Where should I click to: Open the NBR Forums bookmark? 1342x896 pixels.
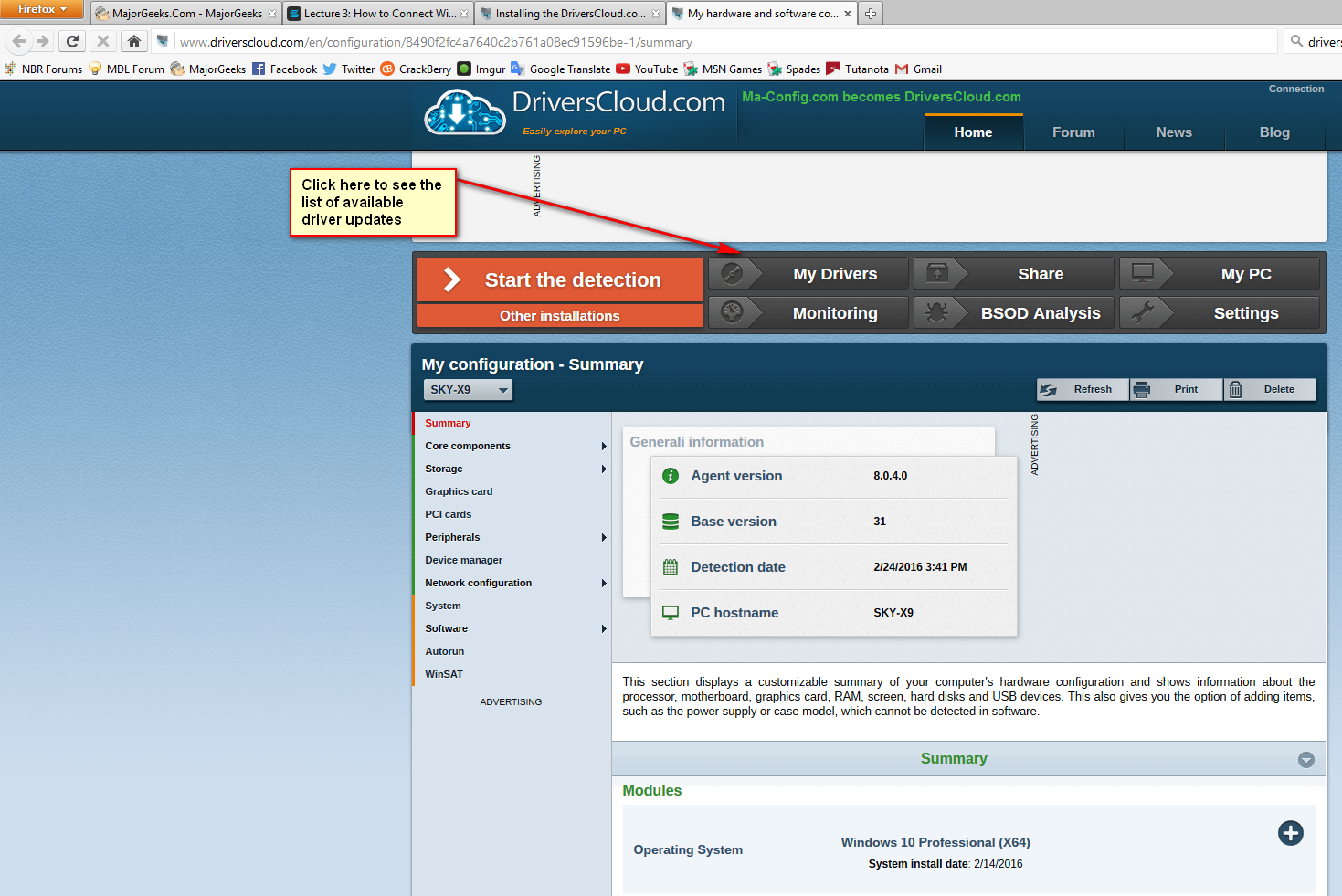[x=43, y=69]
